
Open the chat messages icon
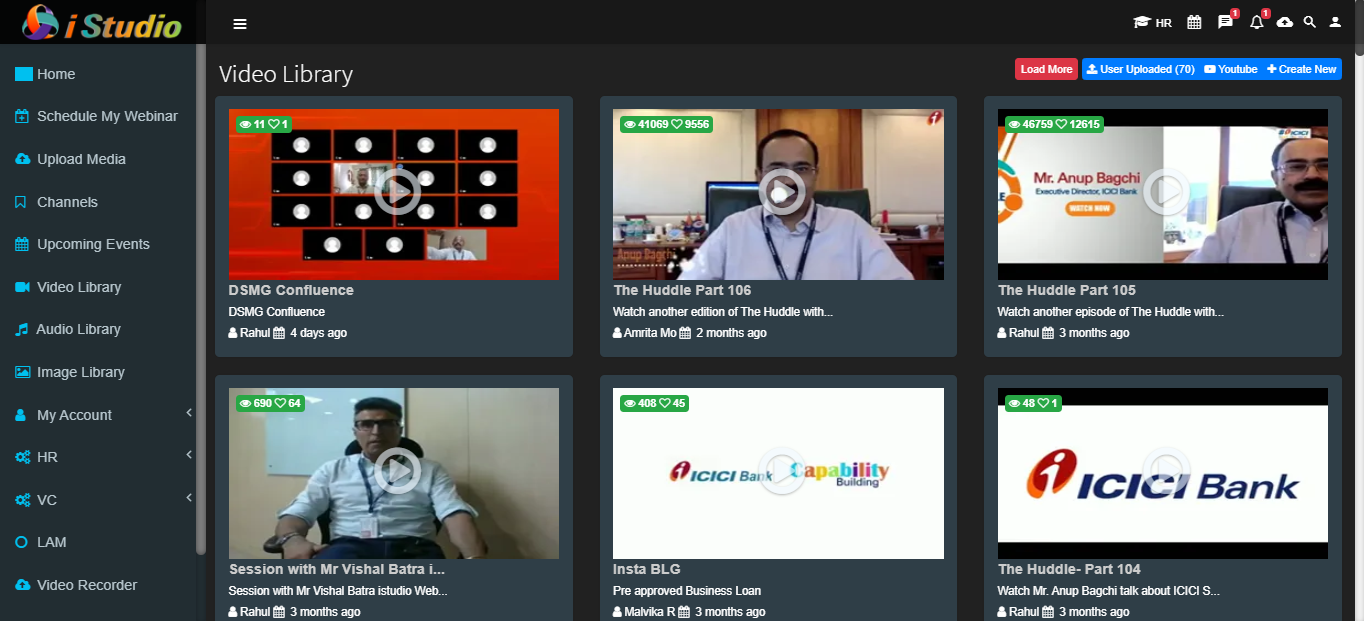(1226, 22)
